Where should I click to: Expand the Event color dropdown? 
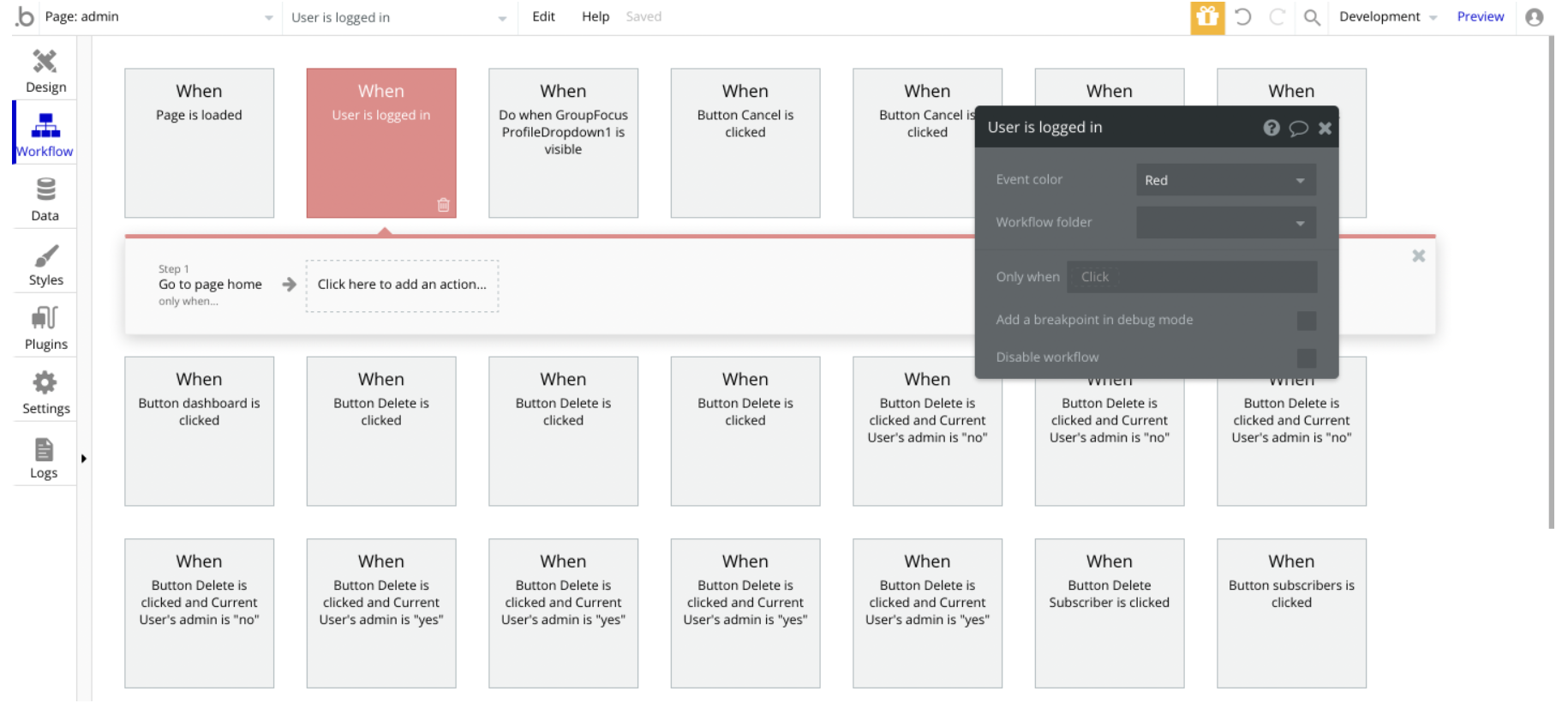(1225, 180)
